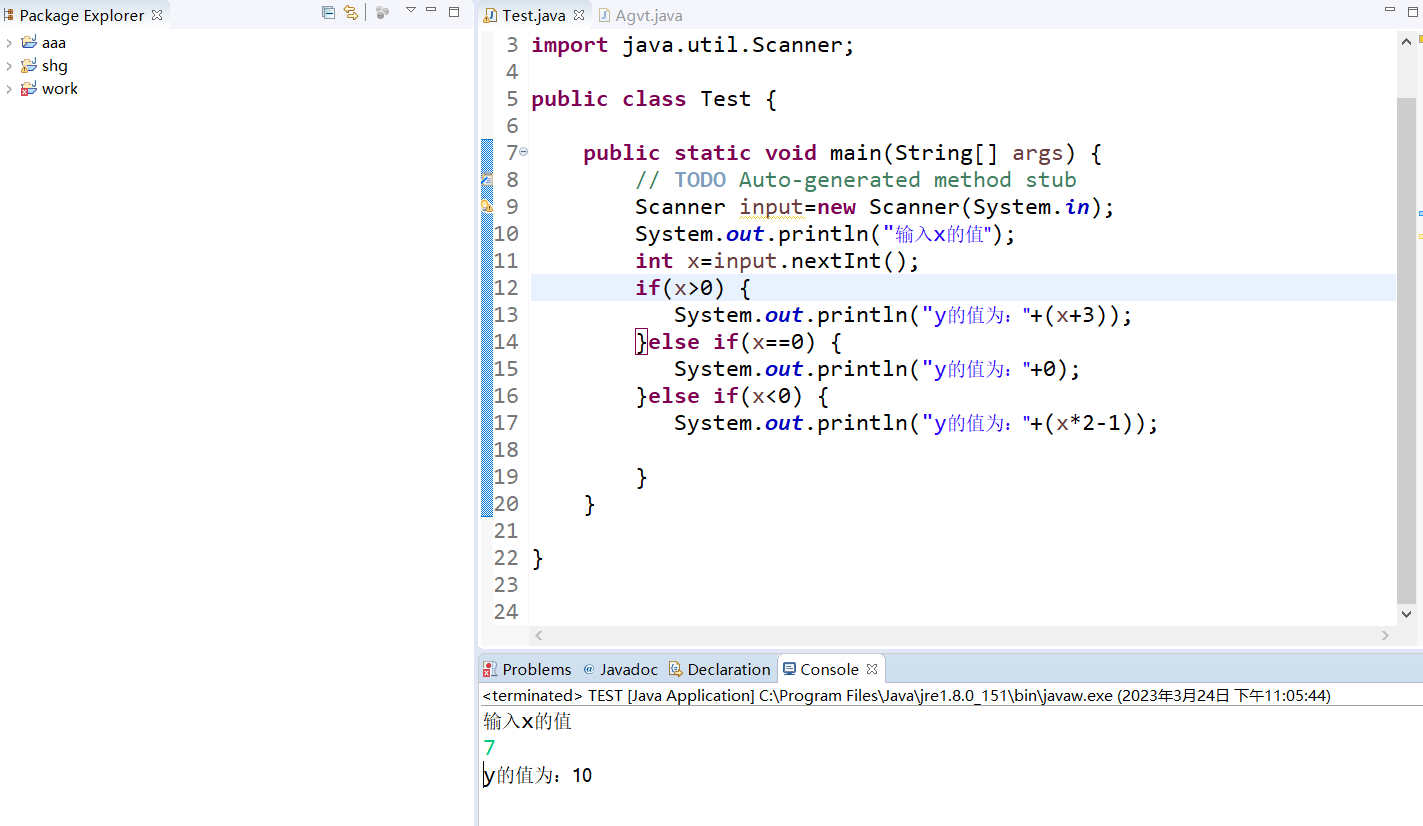Click the 'int x=input.nextInt();' line
Screen dimensions: 1423x826
click(777, 261)
